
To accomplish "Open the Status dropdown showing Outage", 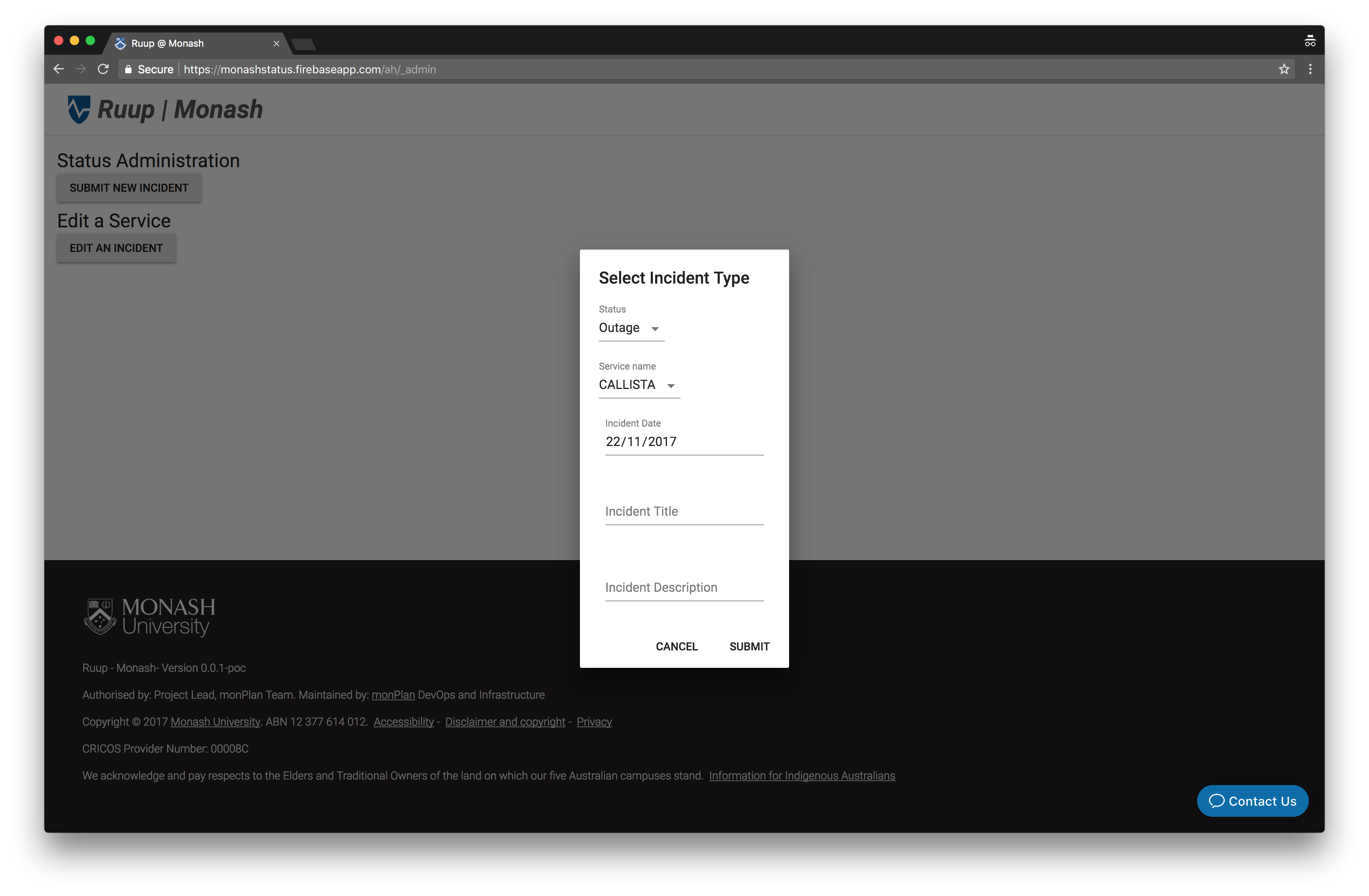I will tap(631, 328).
